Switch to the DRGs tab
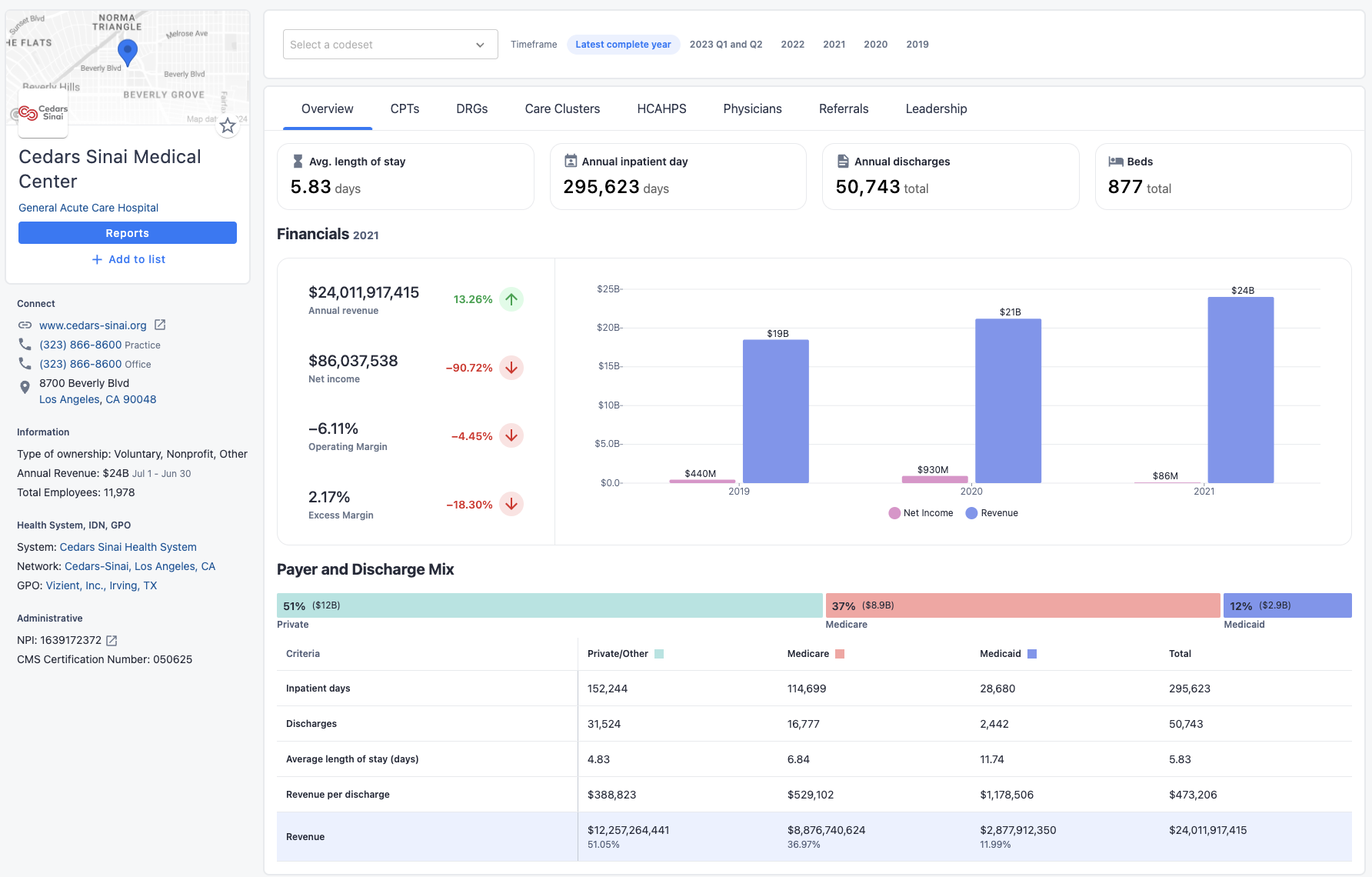Image resolution: width=1372 pixels, height=877 pixels. pos(472,108)
